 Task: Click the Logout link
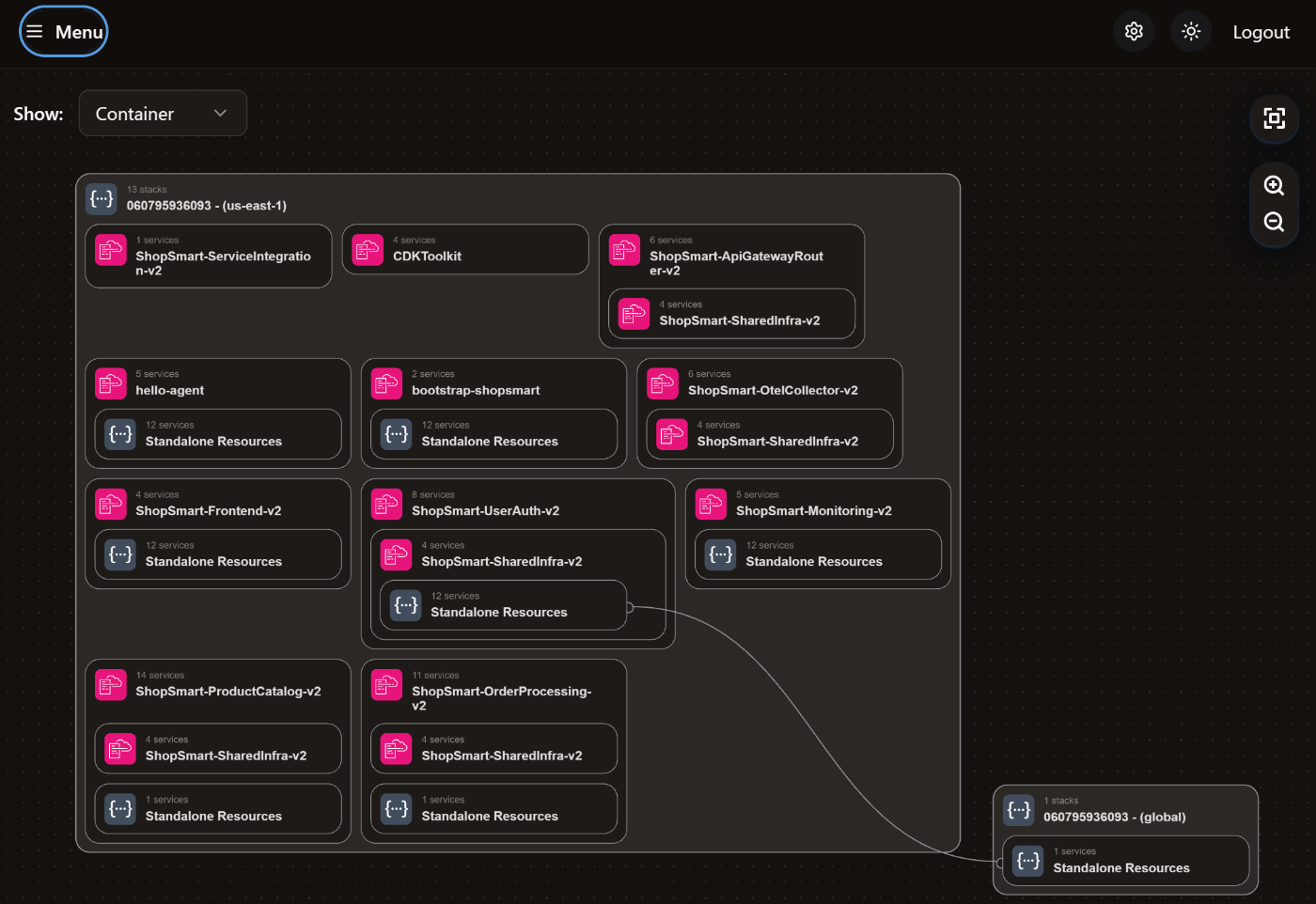coord(1261,32)
